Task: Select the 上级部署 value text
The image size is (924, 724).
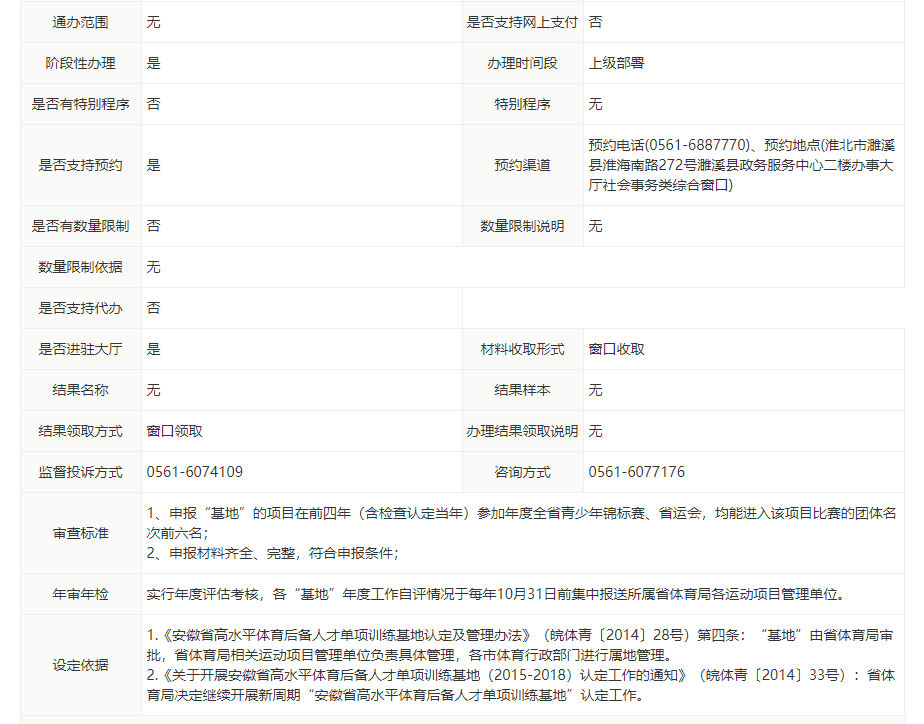Action: [x=616, y=63]
